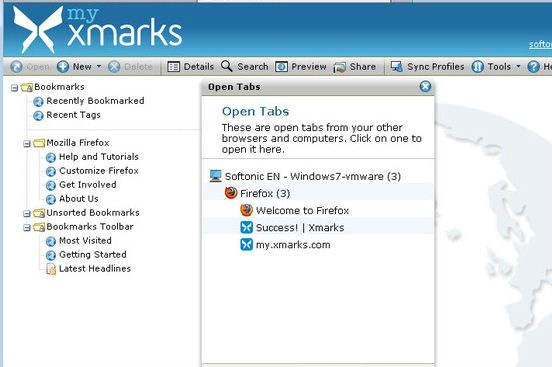Click the Sync Profiles computer icon
552x367 pixels.
click(x=397, y=67)
